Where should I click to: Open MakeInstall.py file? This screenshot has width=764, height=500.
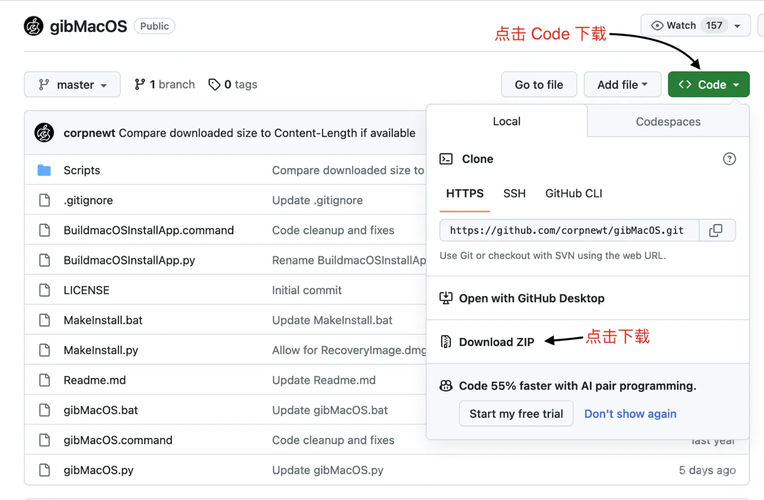click(101, 350)
